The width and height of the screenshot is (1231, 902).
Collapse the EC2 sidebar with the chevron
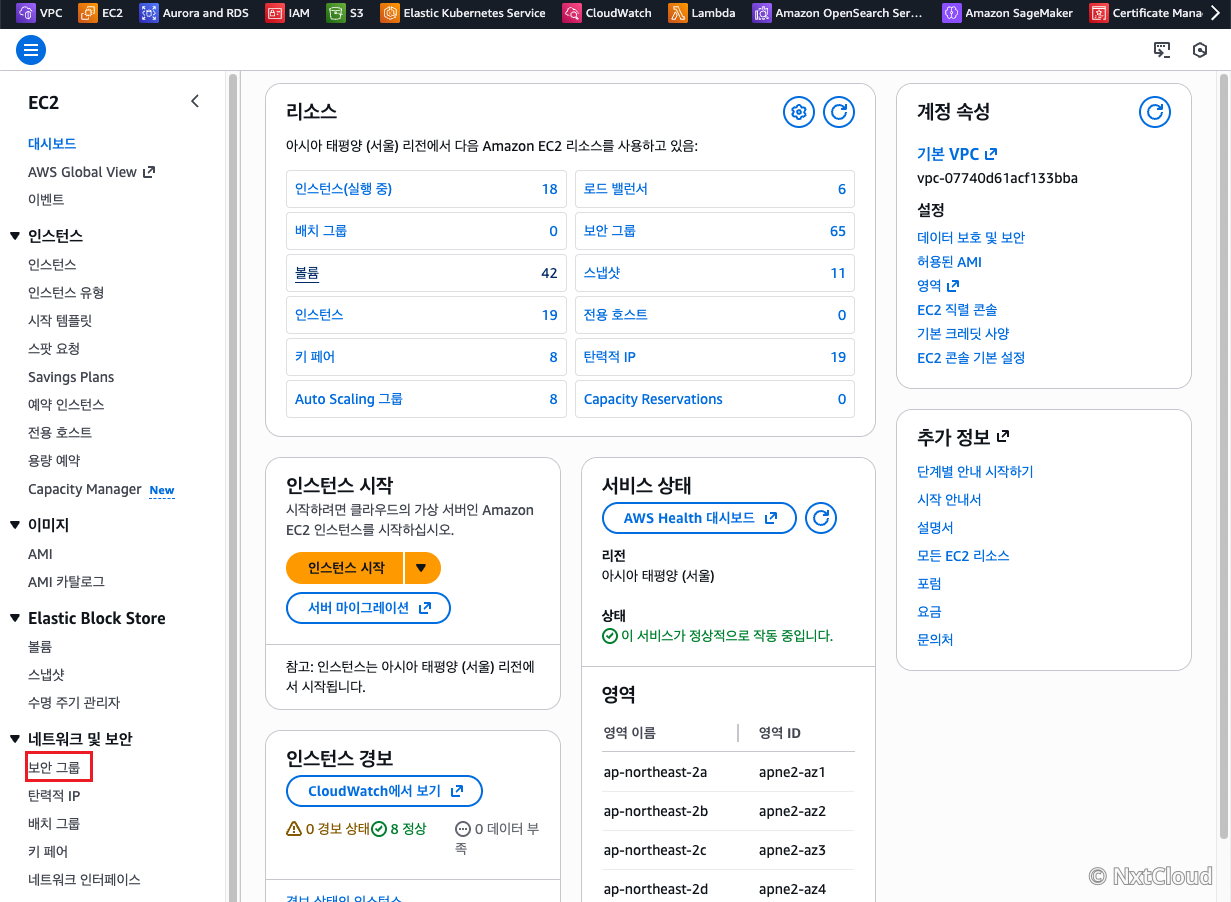[195, 101]
